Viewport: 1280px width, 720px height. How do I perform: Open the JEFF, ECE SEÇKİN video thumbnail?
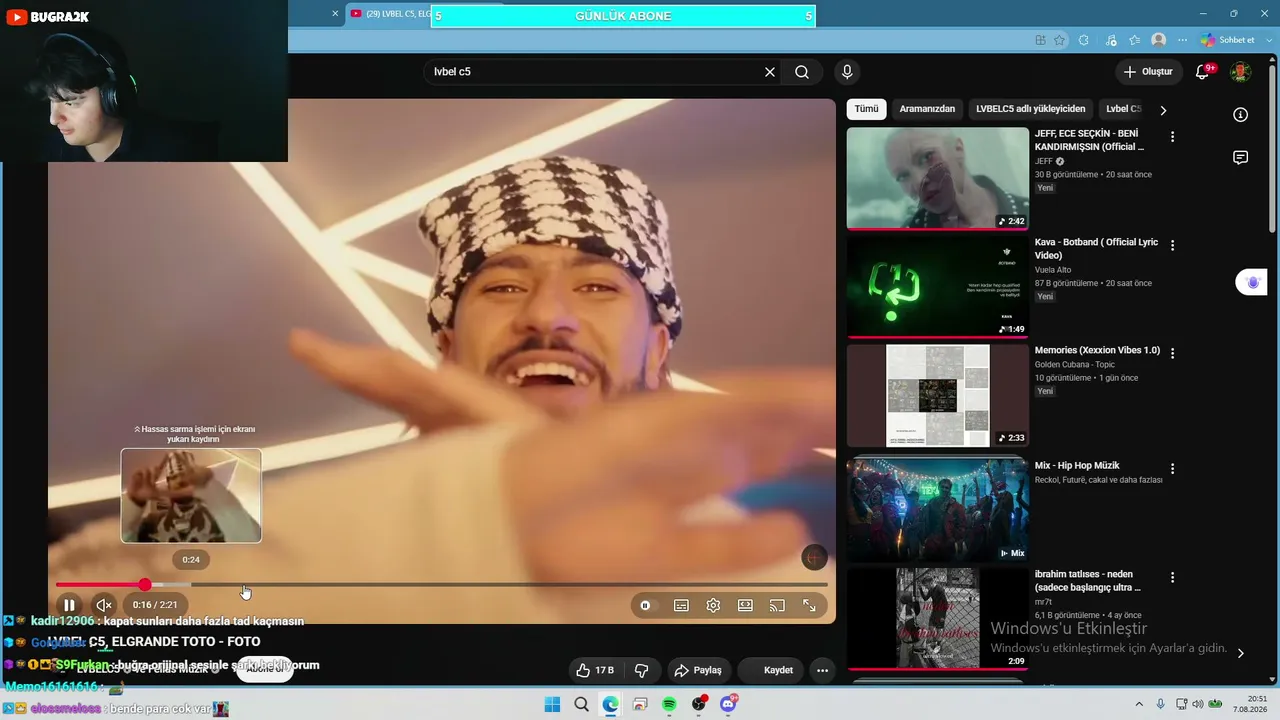click(x=938, y=178)
